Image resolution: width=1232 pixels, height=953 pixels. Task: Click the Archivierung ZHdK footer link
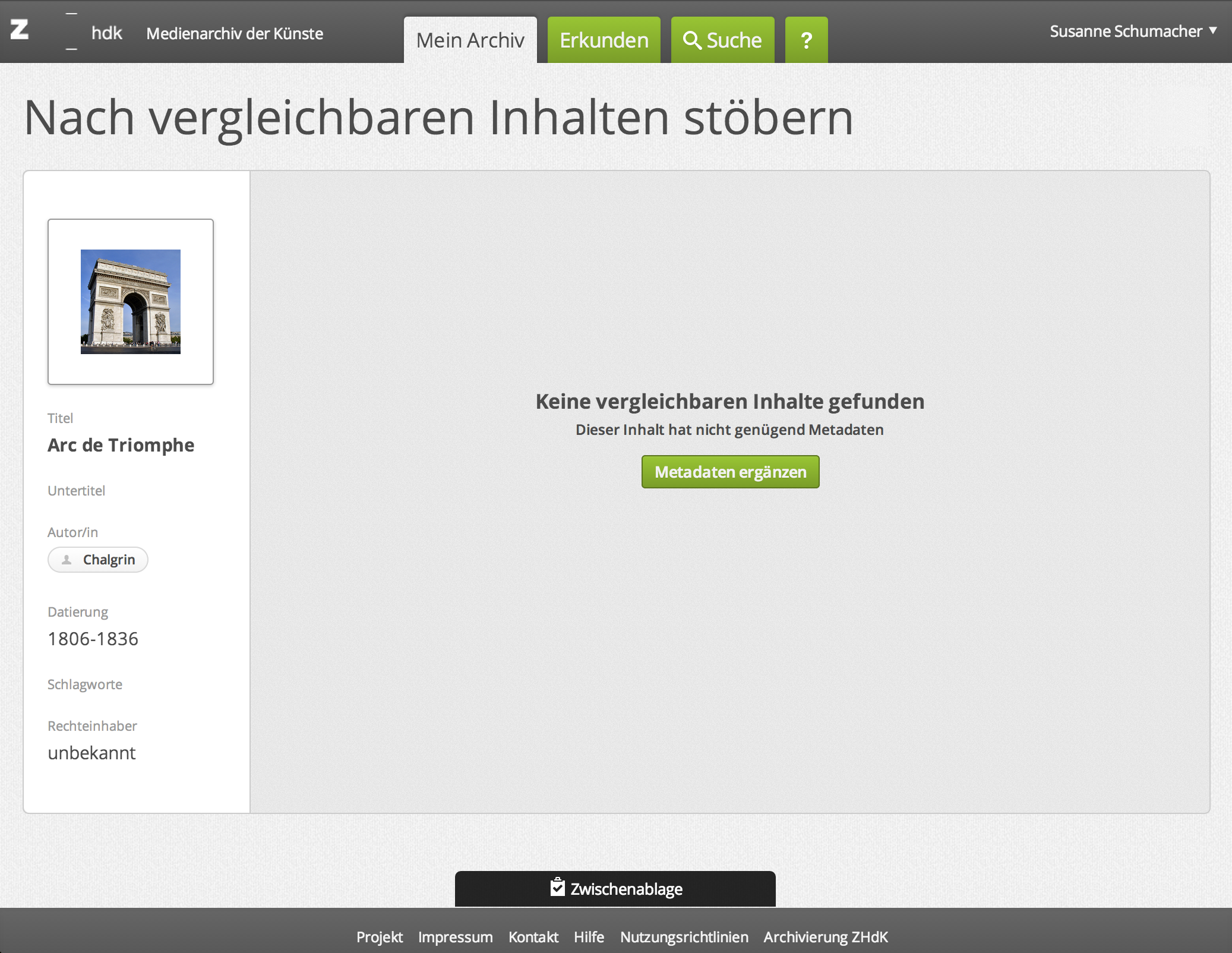[825, 937]
